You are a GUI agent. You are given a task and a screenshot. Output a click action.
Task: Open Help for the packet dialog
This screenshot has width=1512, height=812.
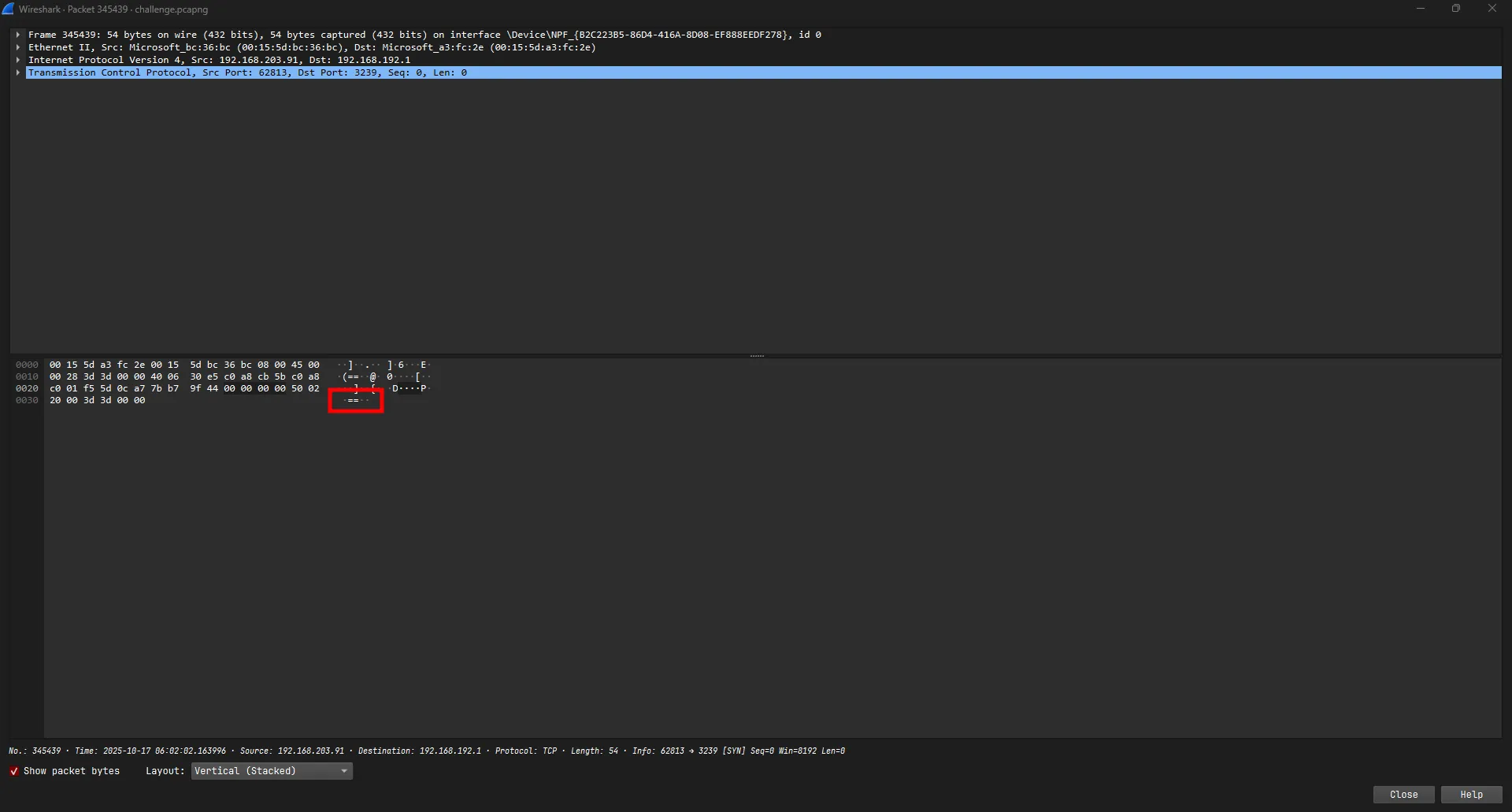1471,795
